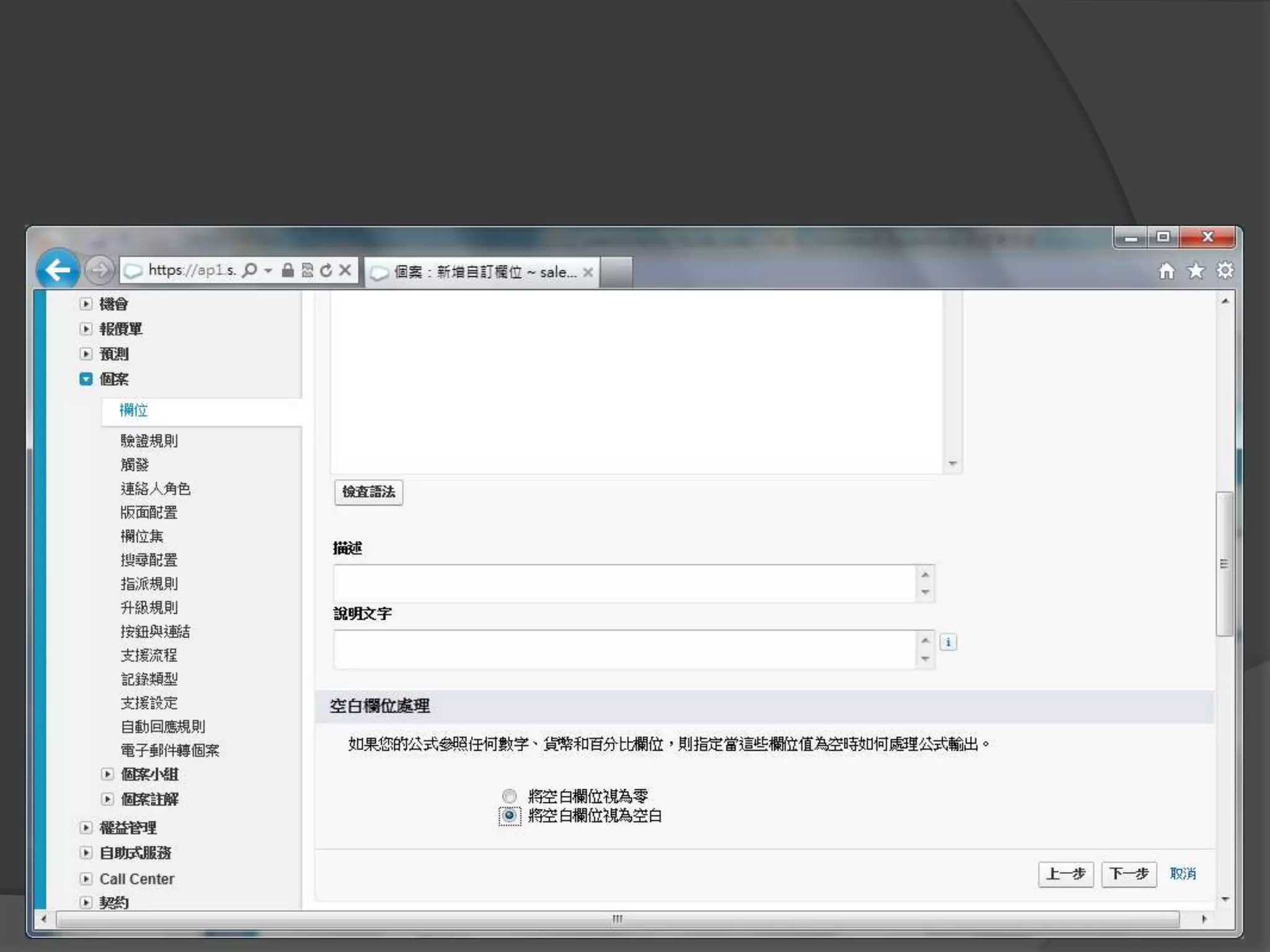Expand the 個案小組 tree node
The width and height of the screenshot is (1270, 952).
[107, 774]
